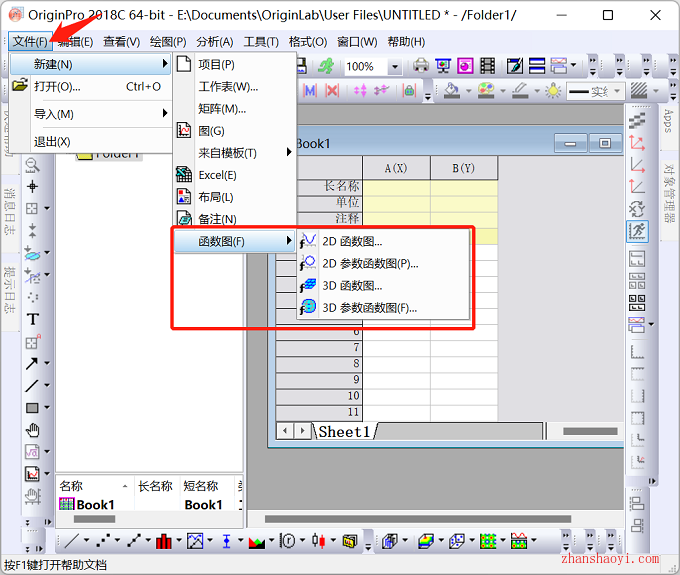The height and width of the screenshot is (575, 680).
Task: Open the line color pencil dropdown arrow
Action: [537, 91]
